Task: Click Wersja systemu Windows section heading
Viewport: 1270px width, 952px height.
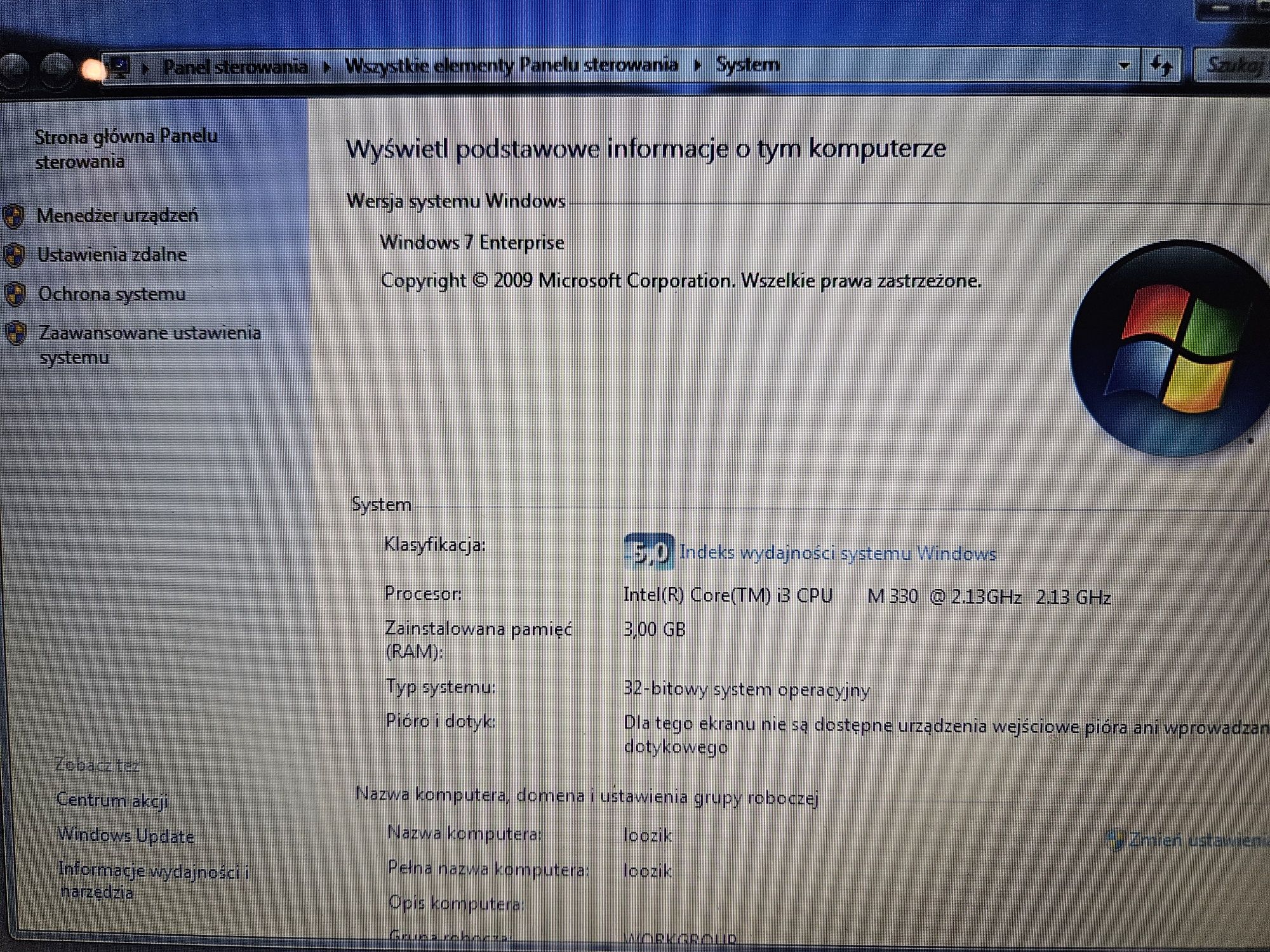Action: pyautogui.click(x=456, y=202)
